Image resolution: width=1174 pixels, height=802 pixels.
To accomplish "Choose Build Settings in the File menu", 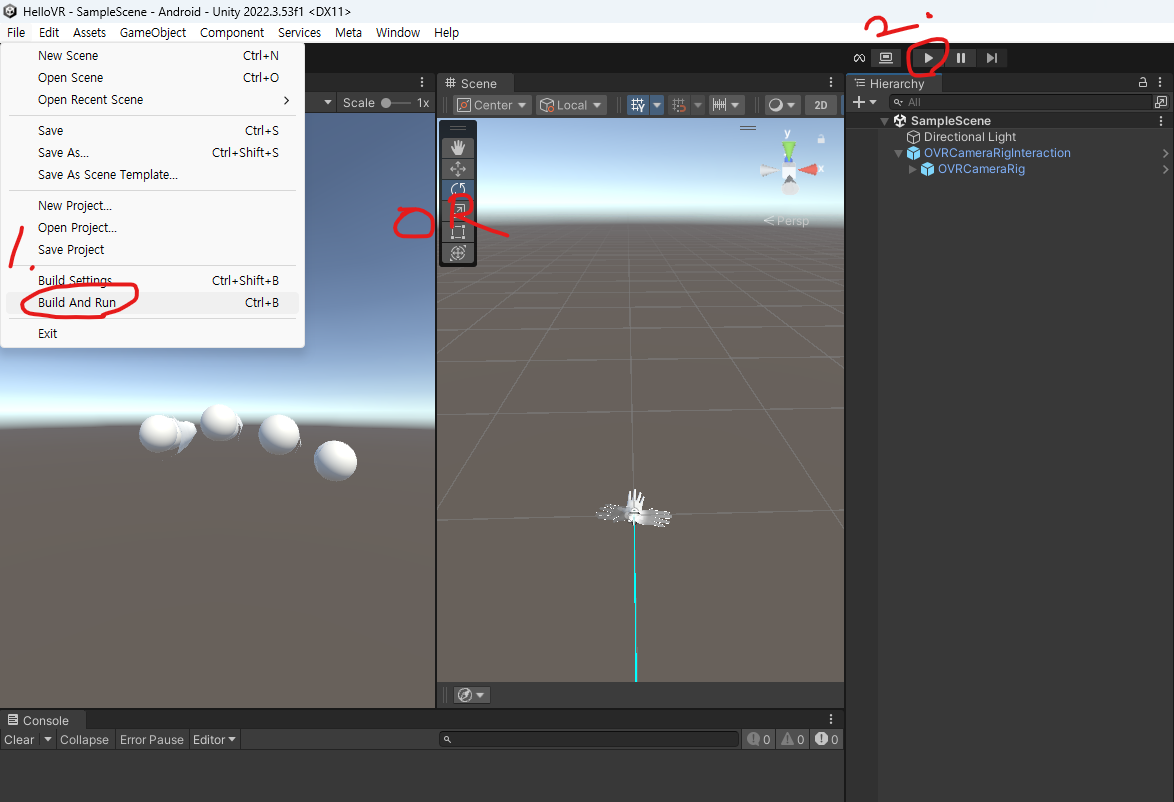I will (x=153, y=281).
